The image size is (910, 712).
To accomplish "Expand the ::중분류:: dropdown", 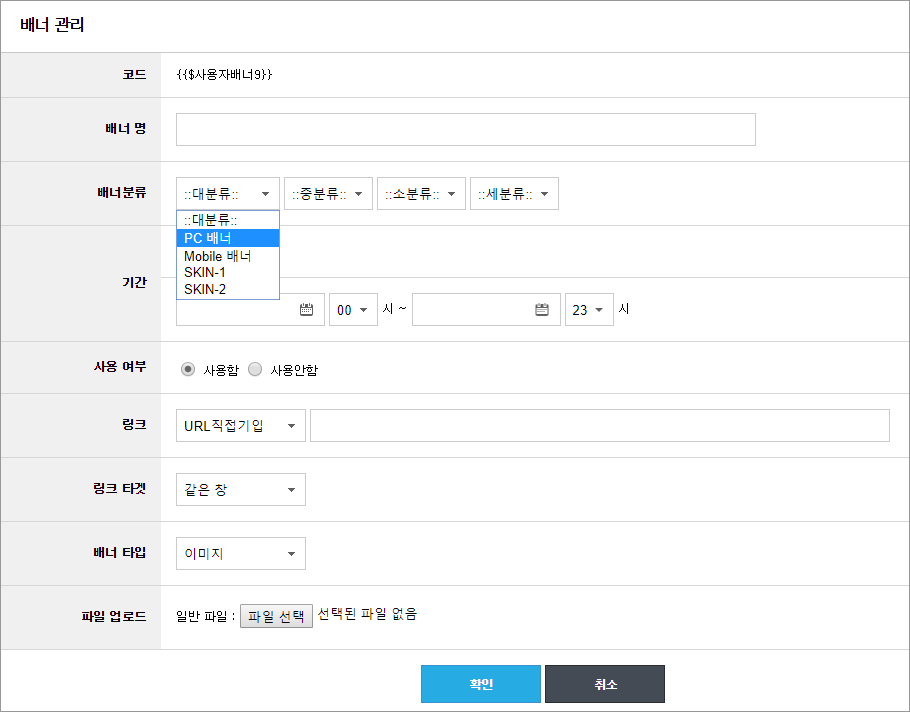I will click(x=328, y=193).
